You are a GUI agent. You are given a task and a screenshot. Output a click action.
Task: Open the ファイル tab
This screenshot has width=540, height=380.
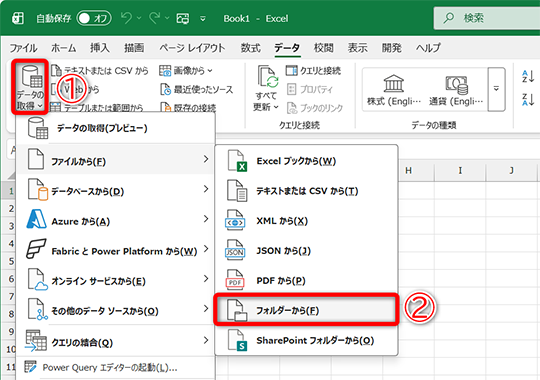pyautogui.click(x=23, y=48)
